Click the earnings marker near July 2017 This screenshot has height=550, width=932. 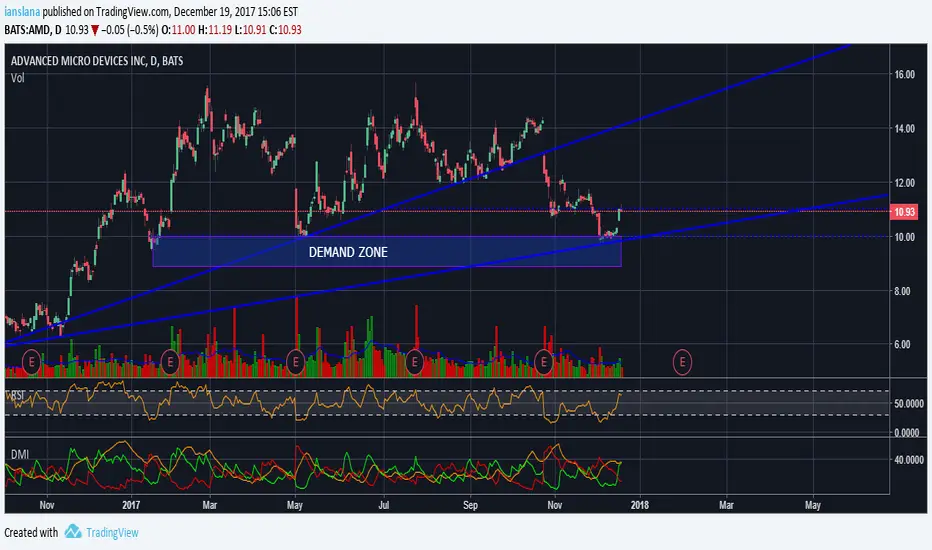(x=414, y=362)
